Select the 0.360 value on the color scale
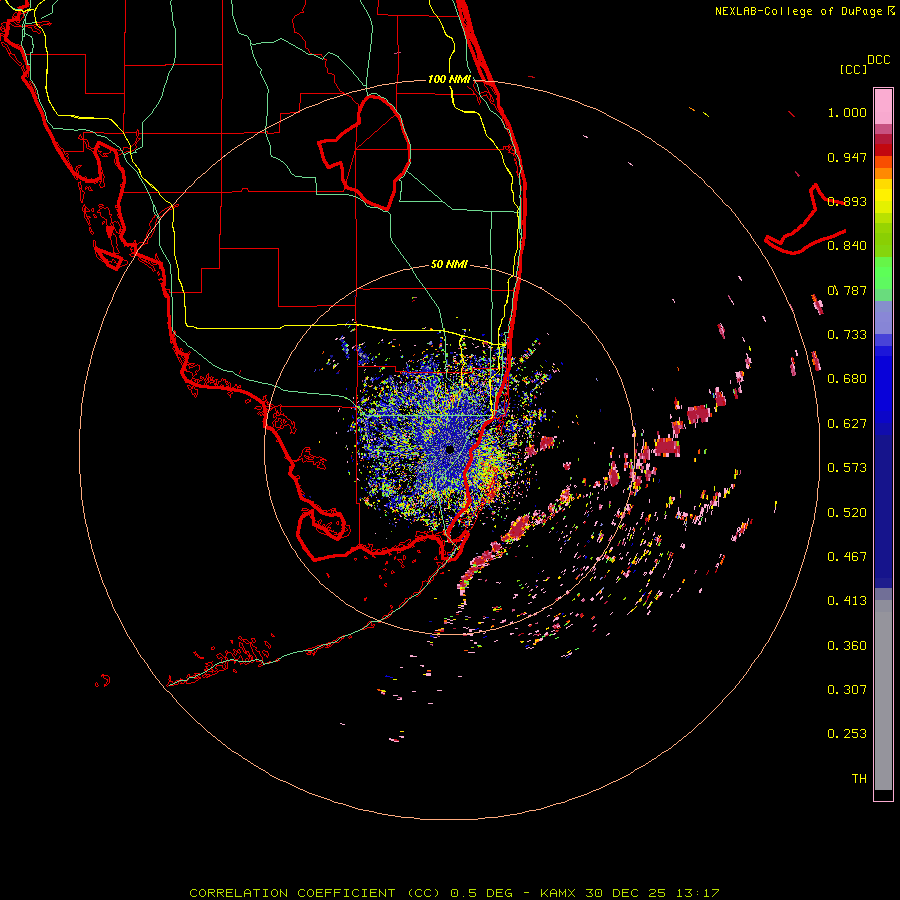 pyautogui.click(x=847, y=646)
